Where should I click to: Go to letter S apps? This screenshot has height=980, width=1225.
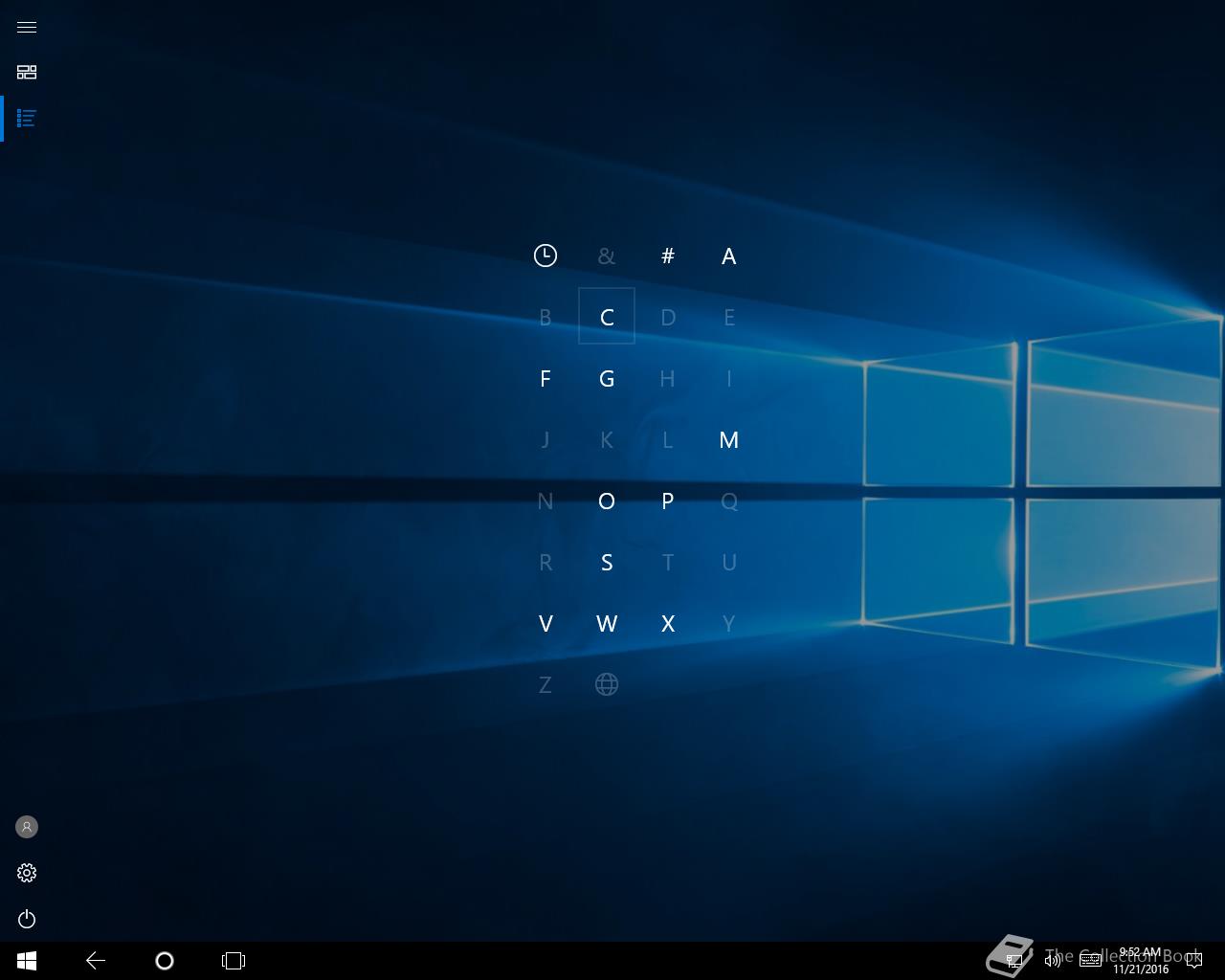point(607,562)
